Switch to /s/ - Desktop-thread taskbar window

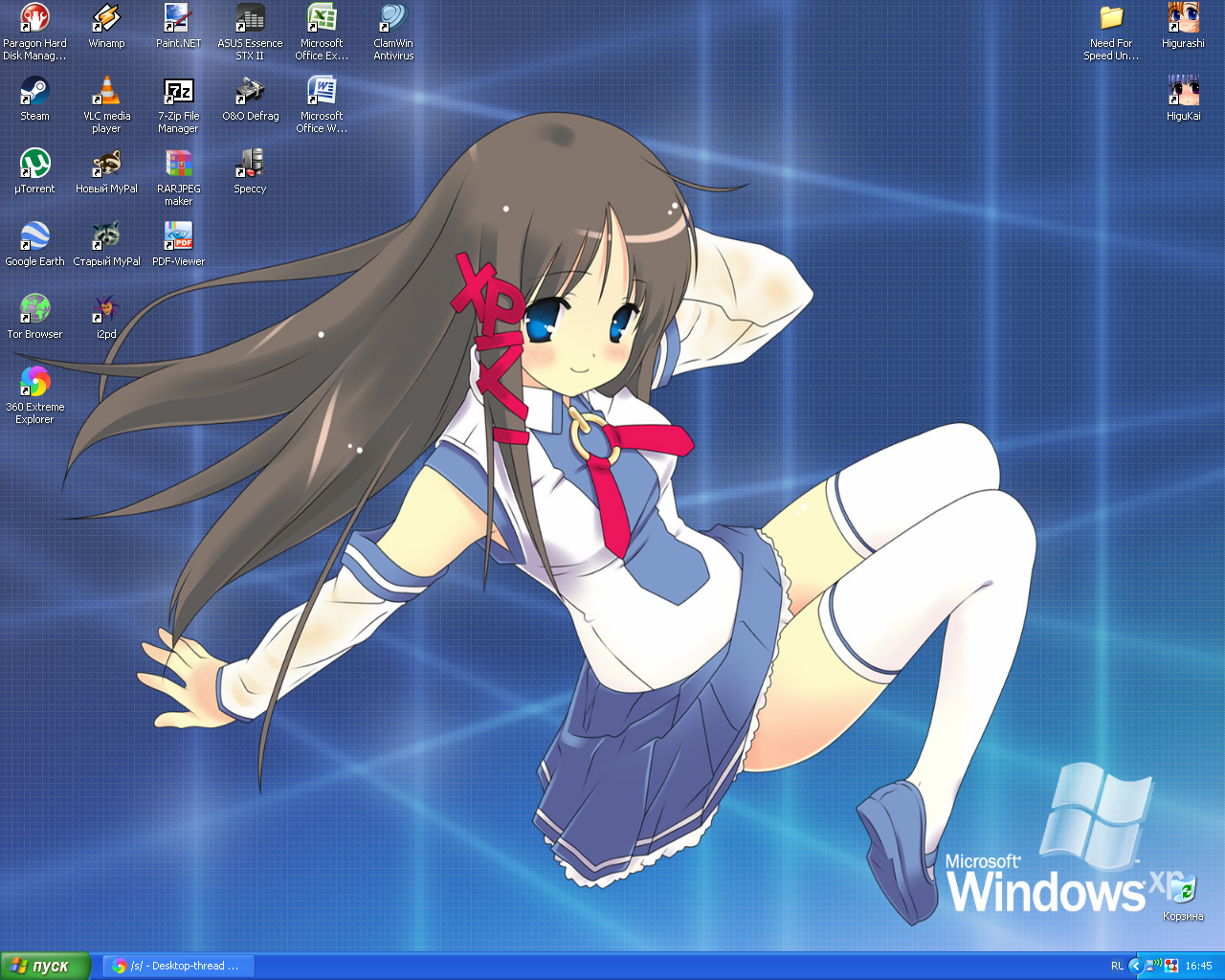click(x=179, y=966)
